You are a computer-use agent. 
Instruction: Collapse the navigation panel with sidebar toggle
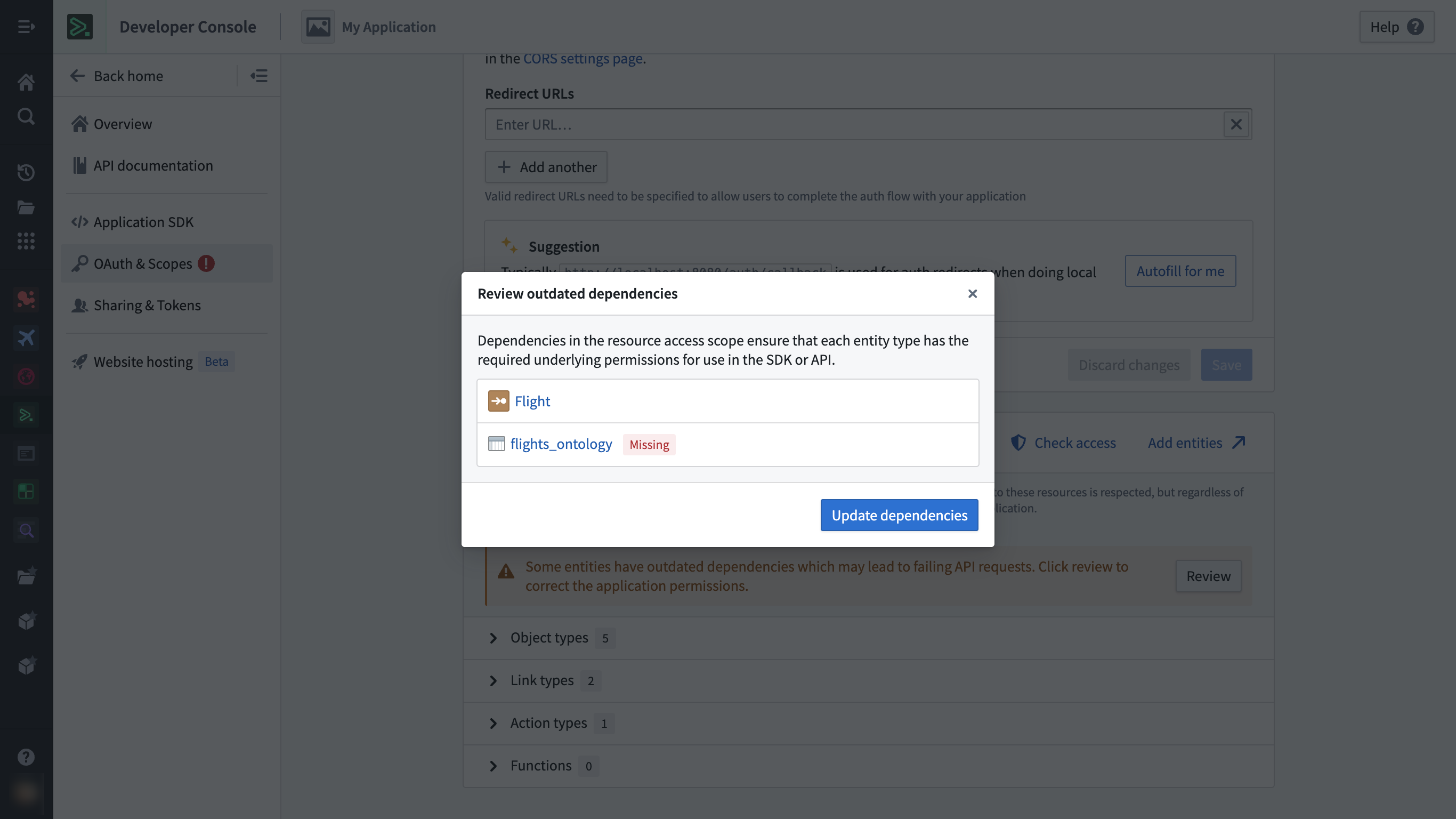pyautogui.click(x=259, y=75)
